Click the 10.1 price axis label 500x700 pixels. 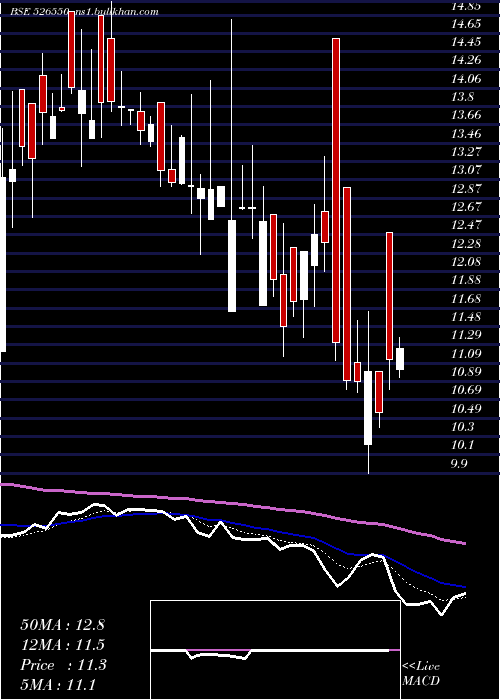[x=461, y=445]
